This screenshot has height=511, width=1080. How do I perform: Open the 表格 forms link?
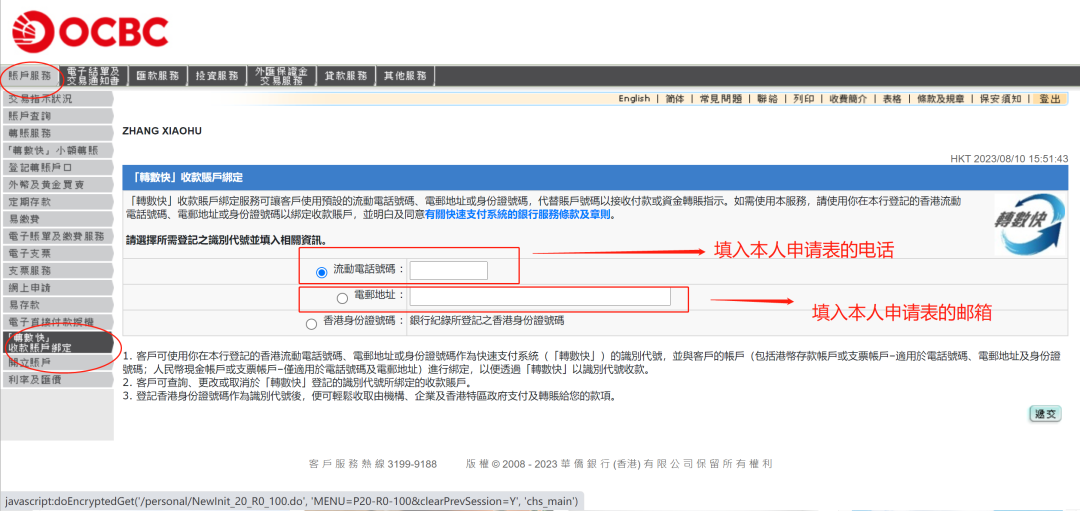tap(891, 98)
